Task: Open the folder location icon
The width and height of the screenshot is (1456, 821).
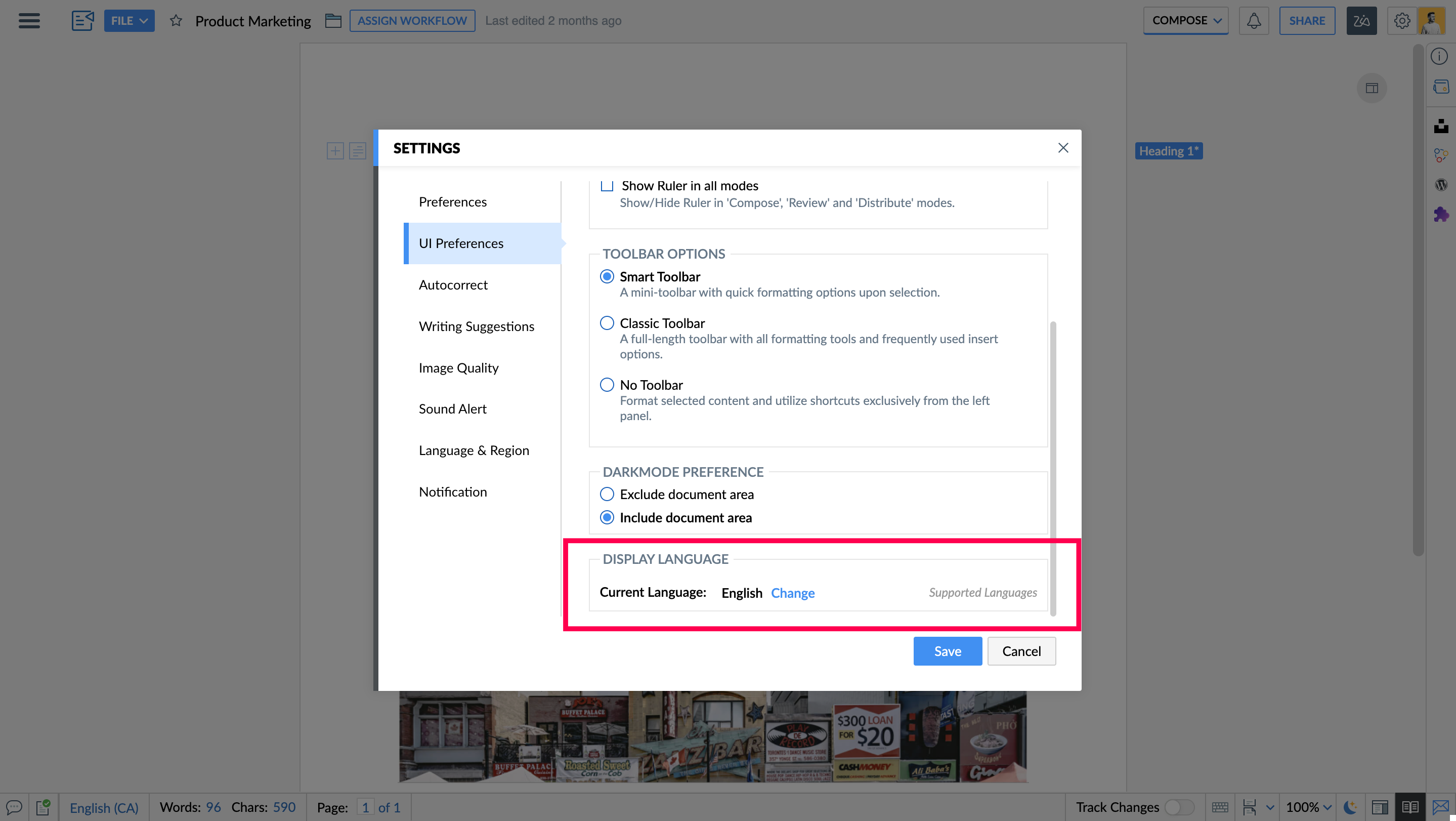Action: click(x=333, y=21)
